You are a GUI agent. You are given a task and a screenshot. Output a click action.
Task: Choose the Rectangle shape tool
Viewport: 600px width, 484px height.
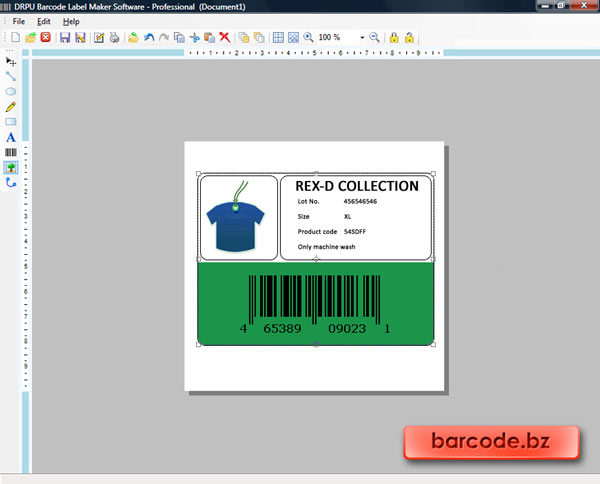point(11,122)
